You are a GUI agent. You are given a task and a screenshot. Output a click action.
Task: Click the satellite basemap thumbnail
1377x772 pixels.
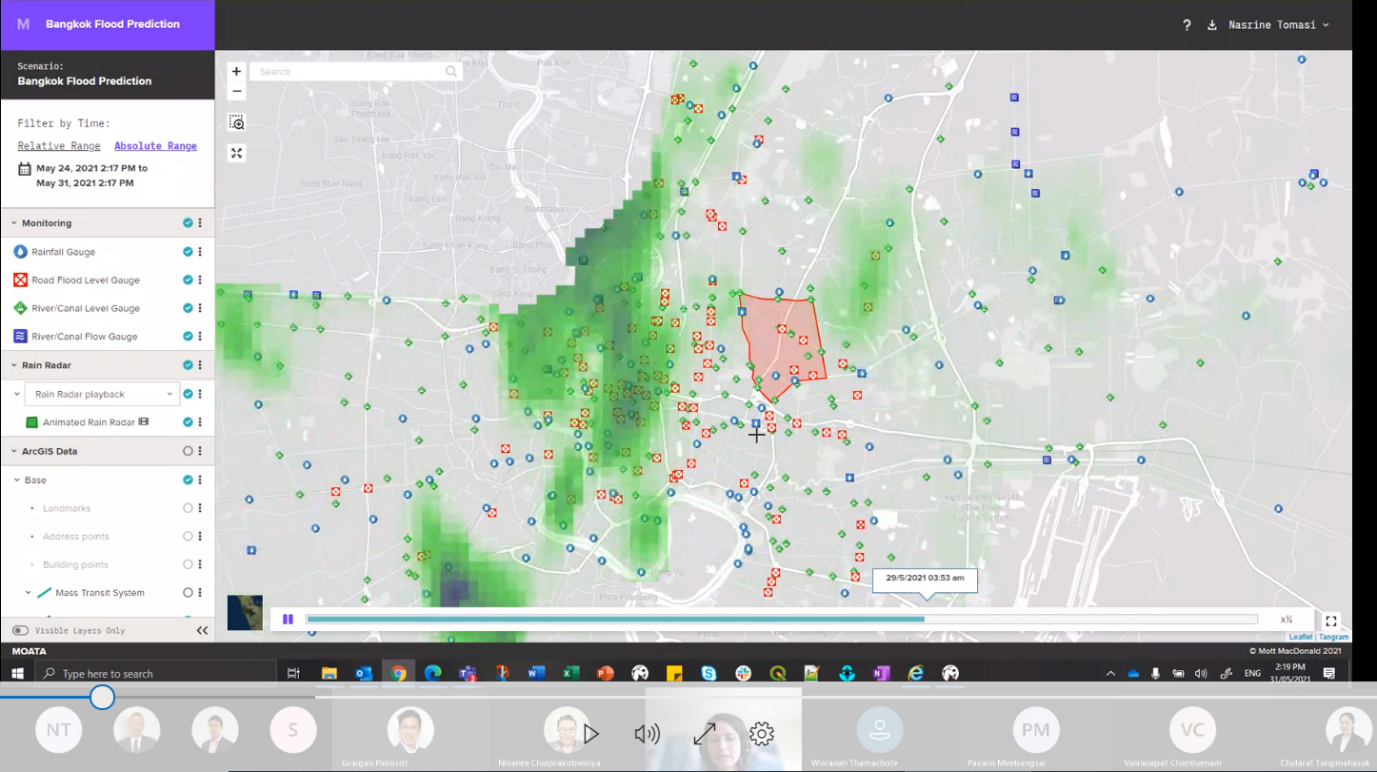tap(245, 612)
